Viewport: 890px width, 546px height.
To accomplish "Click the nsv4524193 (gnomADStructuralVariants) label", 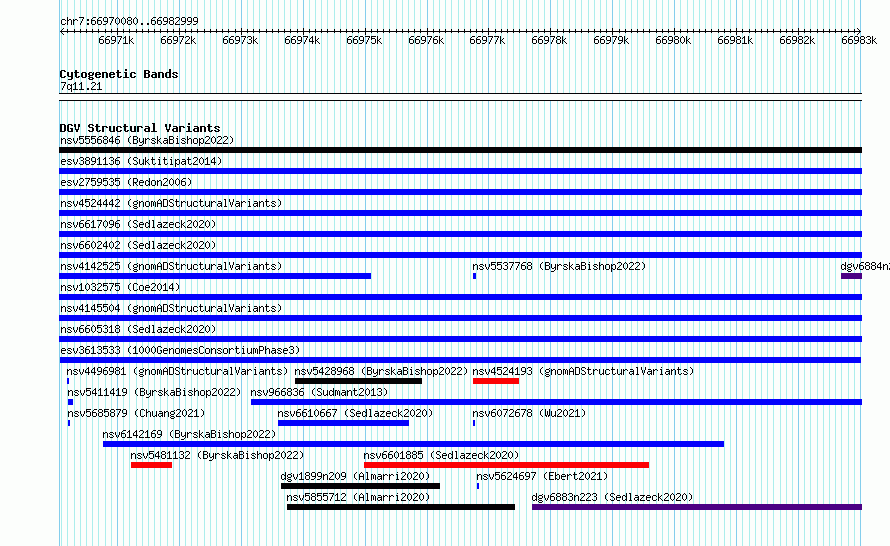I will (x=583, y=371).
